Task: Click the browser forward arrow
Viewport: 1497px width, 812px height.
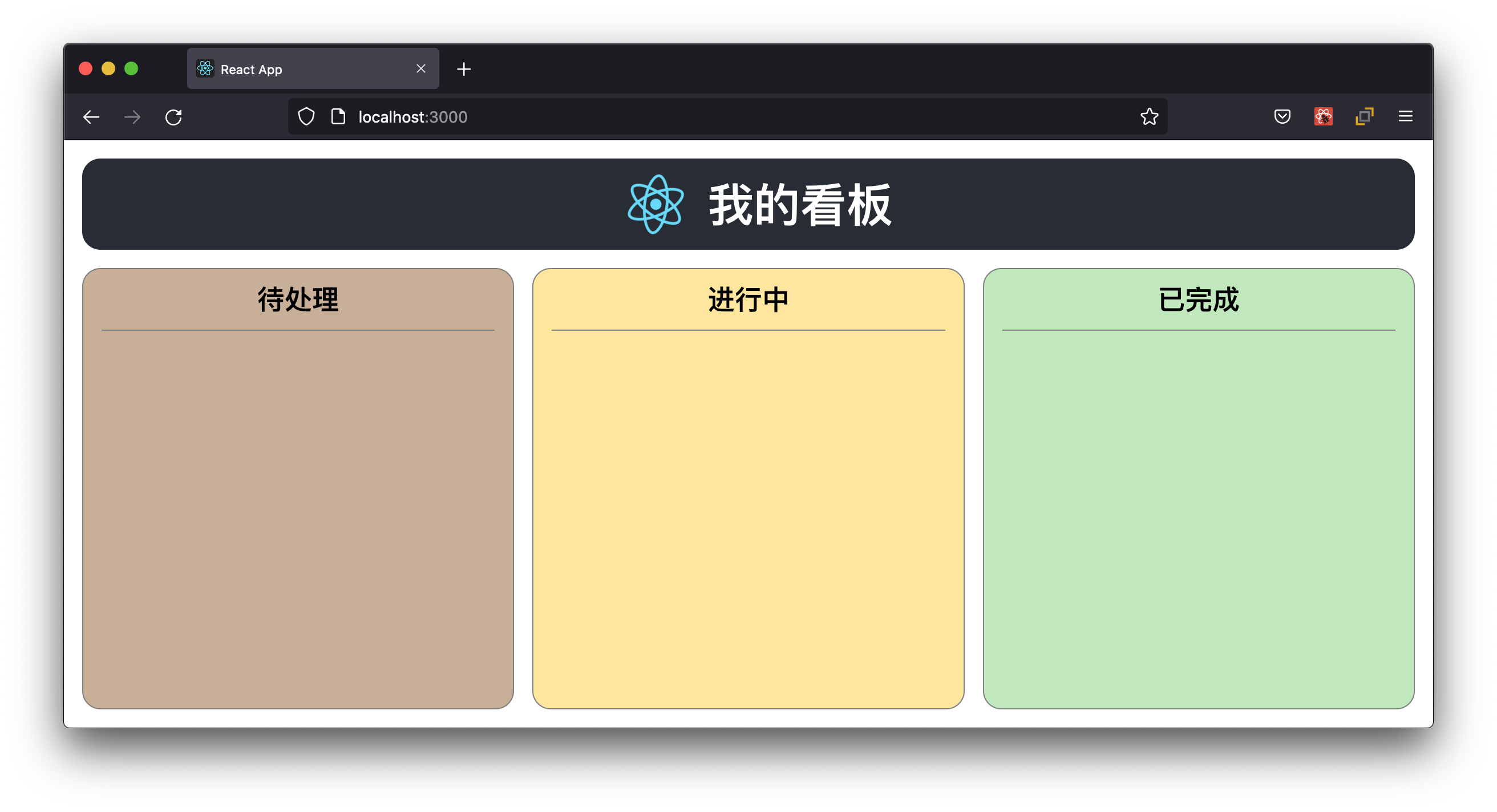Action: tap(132, 117)
